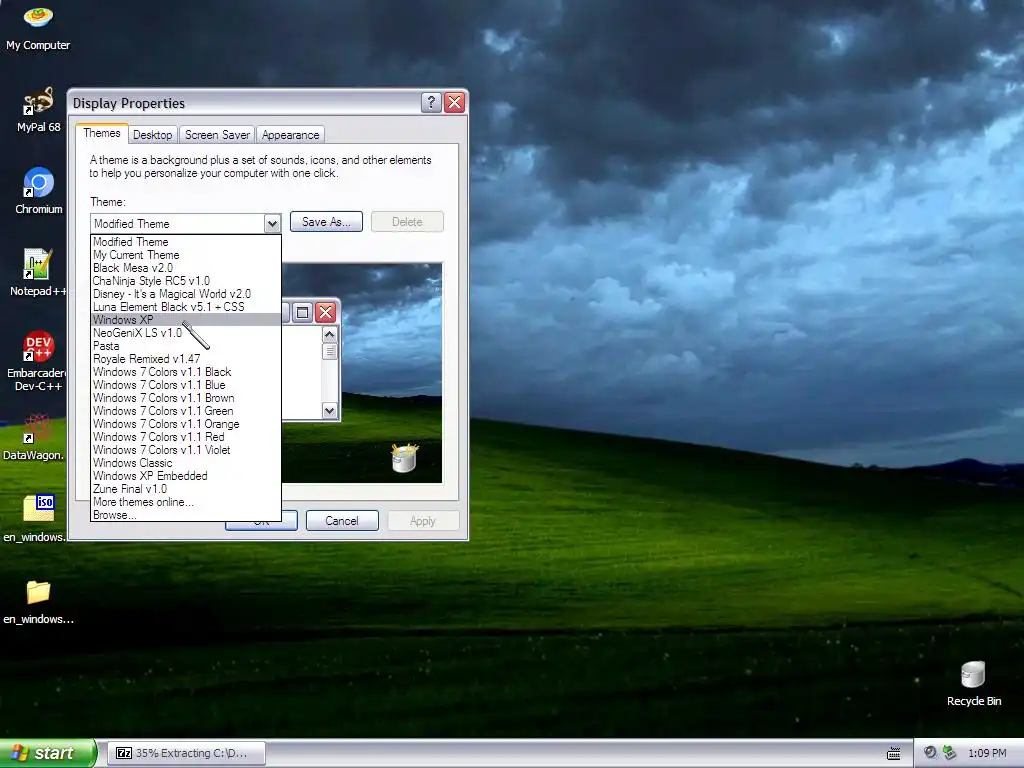Choose More themes online... entry
Viewport: 1024px width, 768px height.
pyautogui.click(x=186, y=502)
